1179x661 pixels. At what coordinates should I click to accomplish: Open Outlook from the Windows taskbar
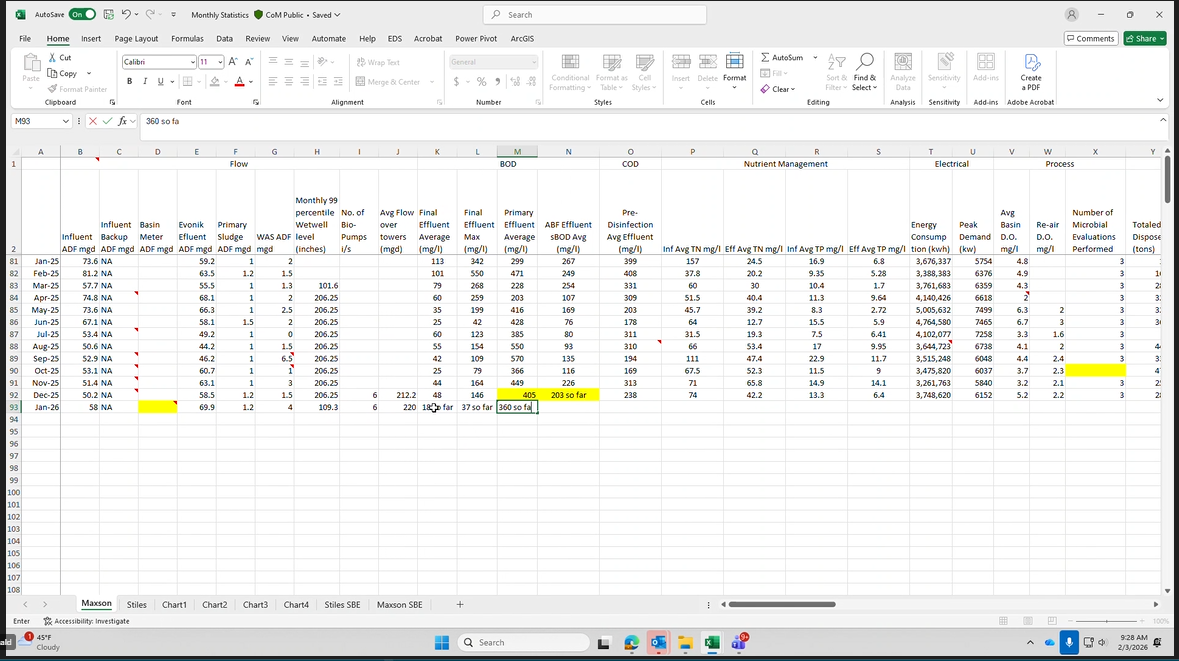(658, 642)
